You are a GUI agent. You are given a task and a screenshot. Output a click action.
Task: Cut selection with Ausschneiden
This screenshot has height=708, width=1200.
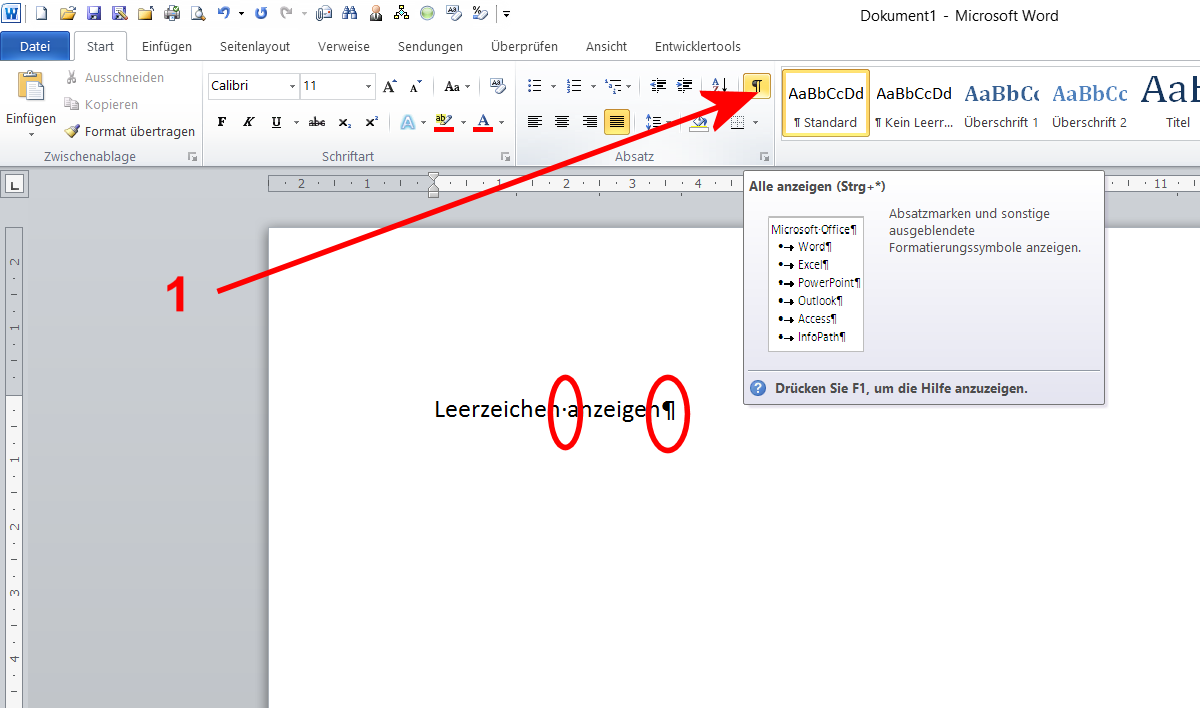[114, 77]
